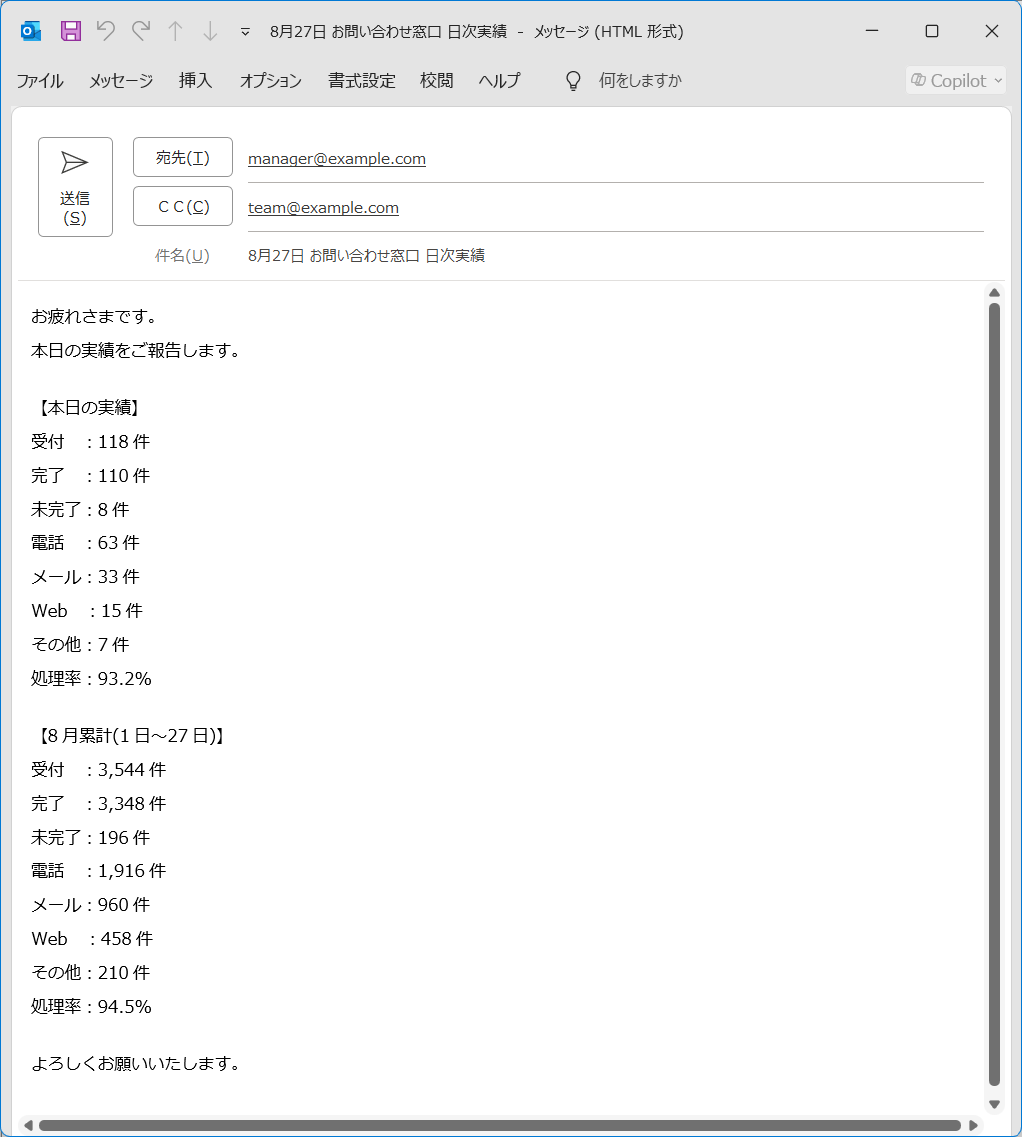This screenshot has height=1137, width=1022.
Task: Click the text メール : 960 件
Action: 91,905
